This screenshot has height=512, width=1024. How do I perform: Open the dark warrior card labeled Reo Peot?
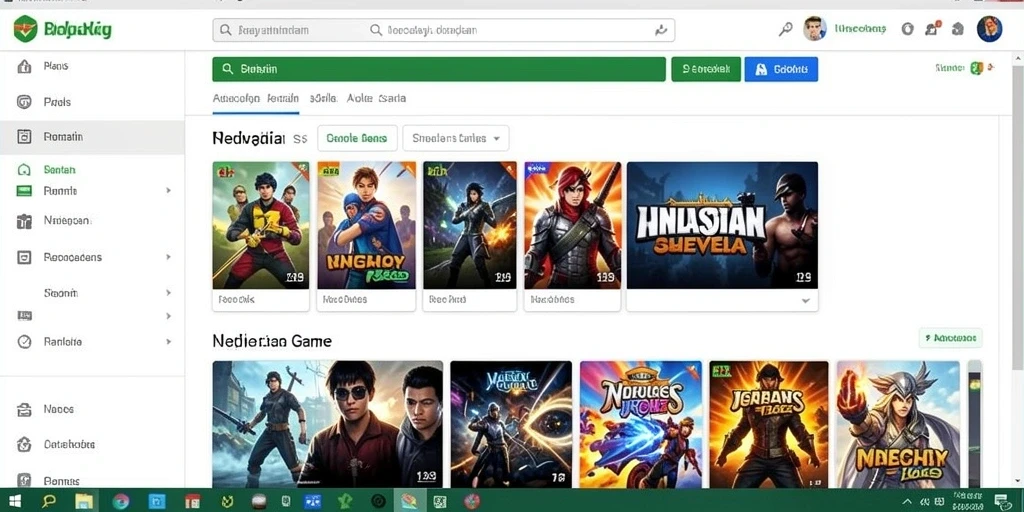point(470,236)
